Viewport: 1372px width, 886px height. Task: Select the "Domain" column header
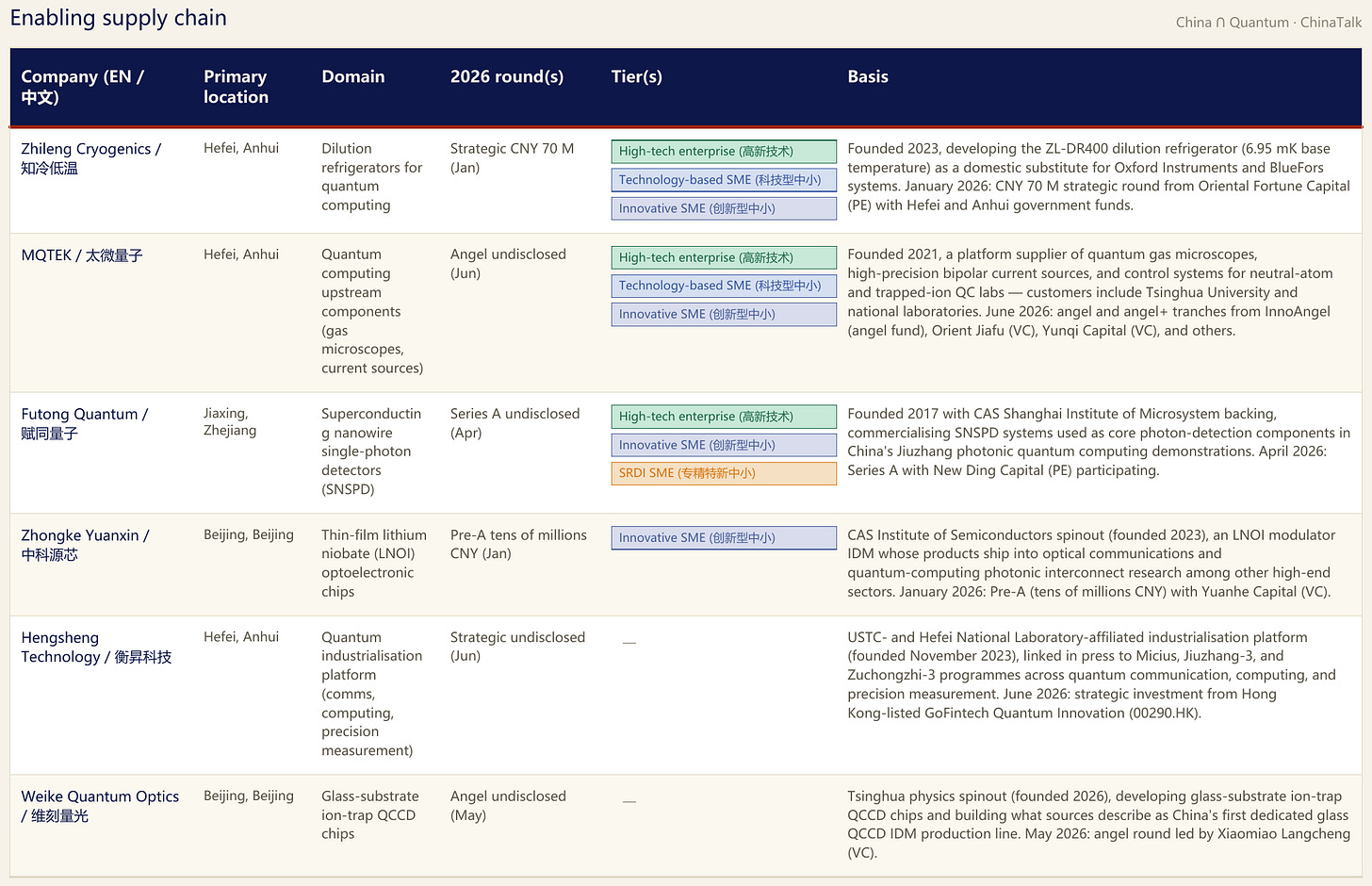[353, 76]
